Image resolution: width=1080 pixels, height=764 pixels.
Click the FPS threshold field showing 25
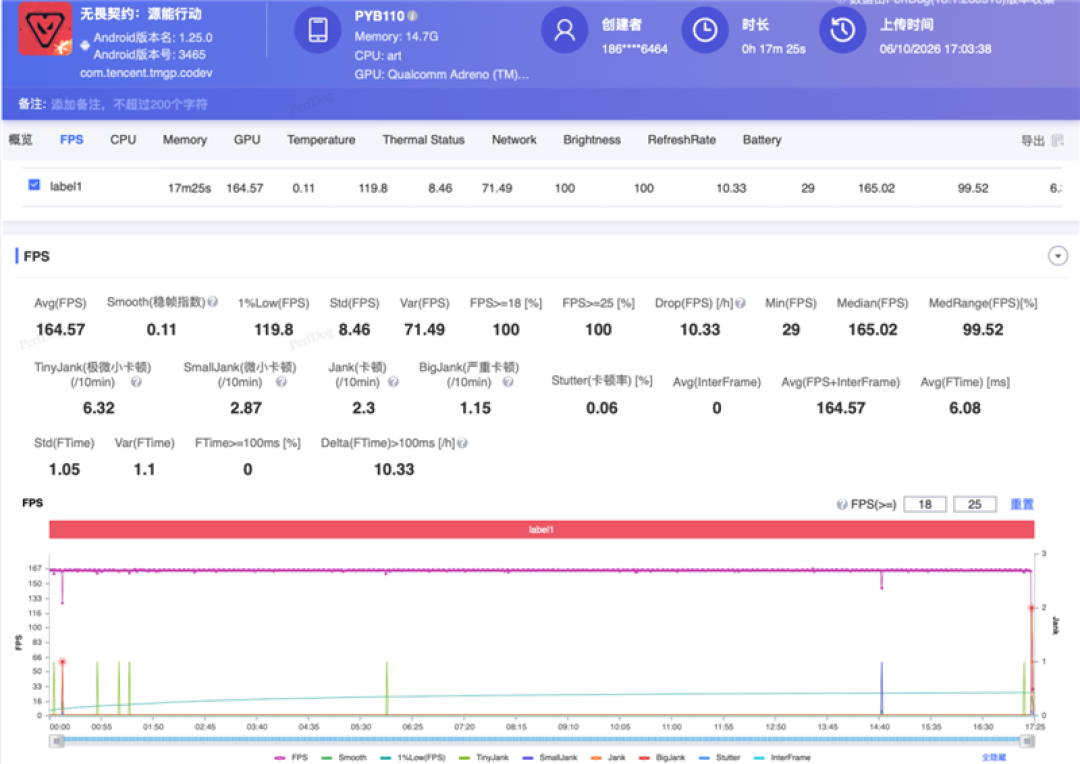tap(975, 504)
